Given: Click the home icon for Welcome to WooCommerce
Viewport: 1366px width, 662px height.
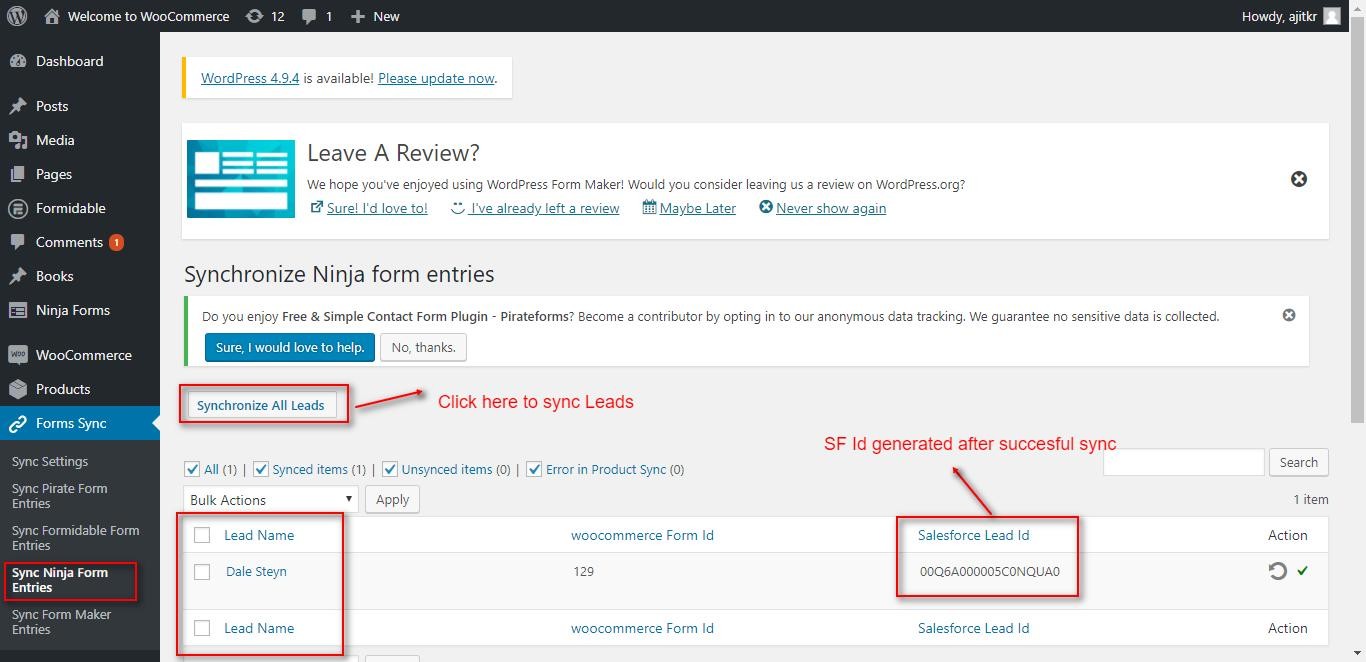Looking at the screenshot, I should pyautogui.click(x=52, y=16).
